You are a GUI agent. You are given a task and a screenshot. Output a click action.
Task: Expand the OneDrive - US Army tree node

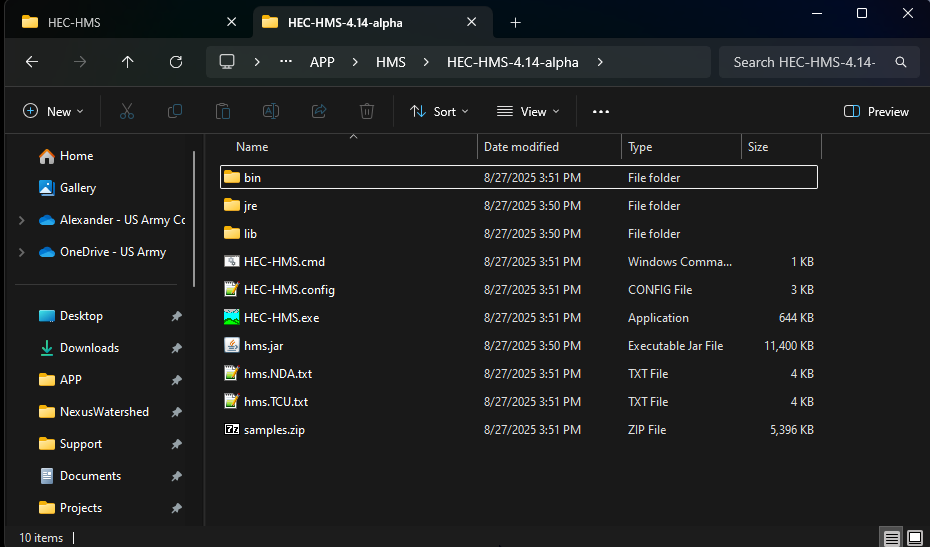point(22,252)
